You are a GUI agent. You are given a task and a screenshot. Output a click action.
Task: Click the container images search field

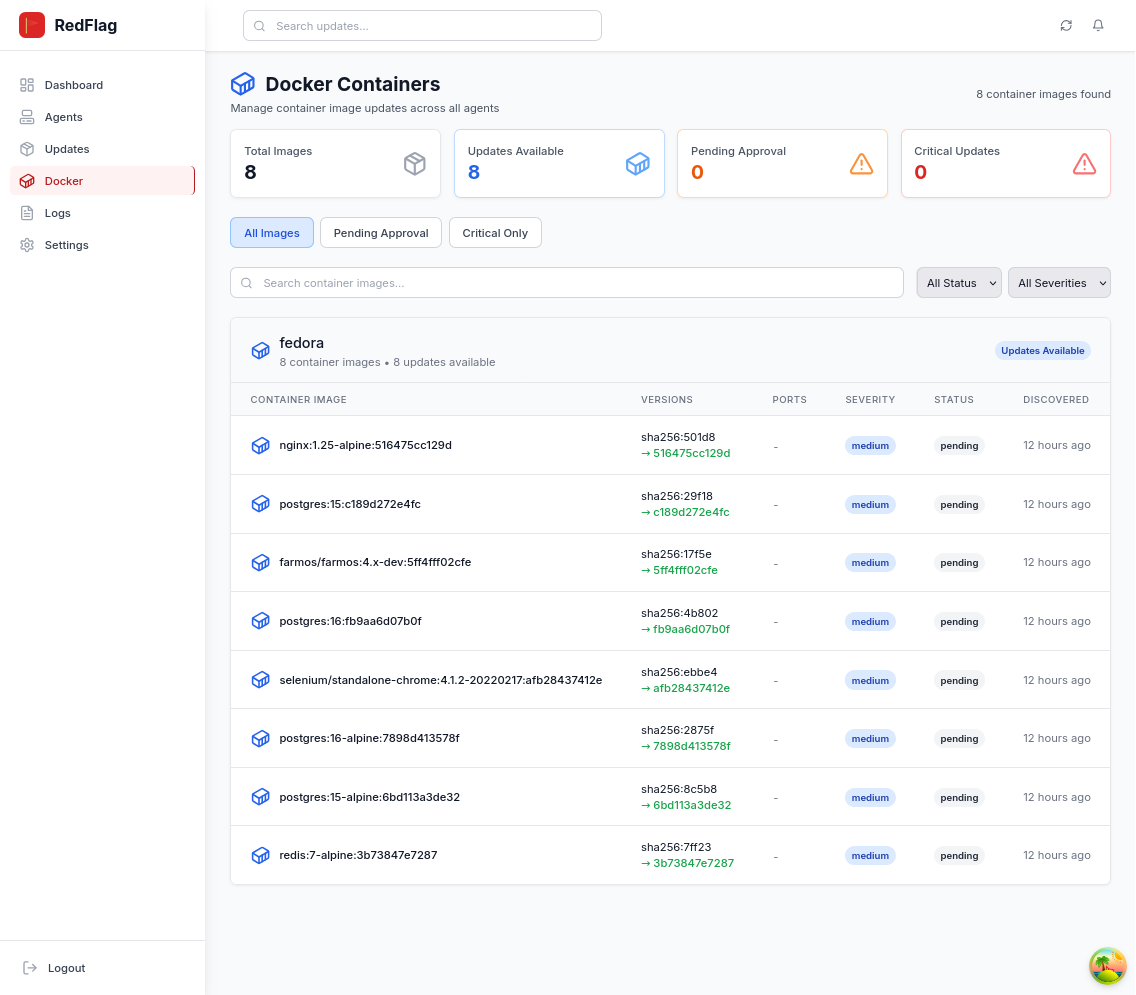pos(566,282)
